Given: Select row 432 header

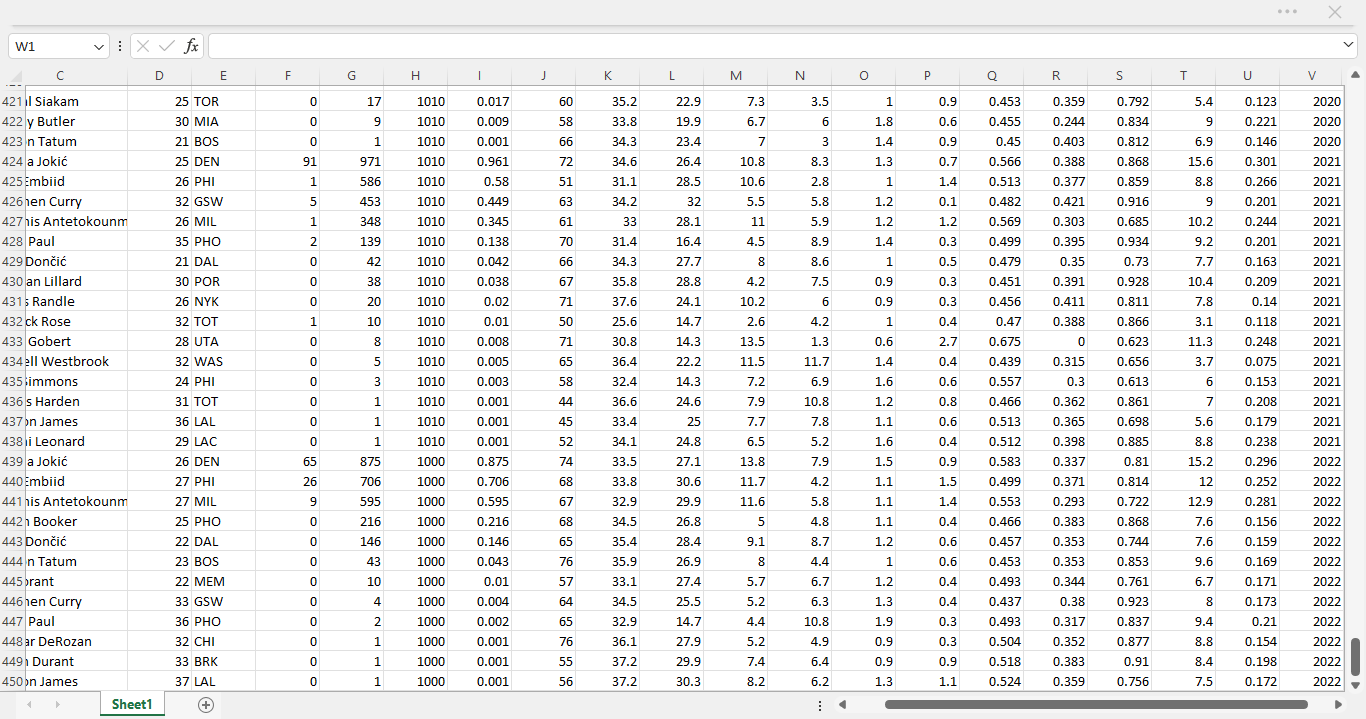Looking at the screenshot, I should point(12,321).
